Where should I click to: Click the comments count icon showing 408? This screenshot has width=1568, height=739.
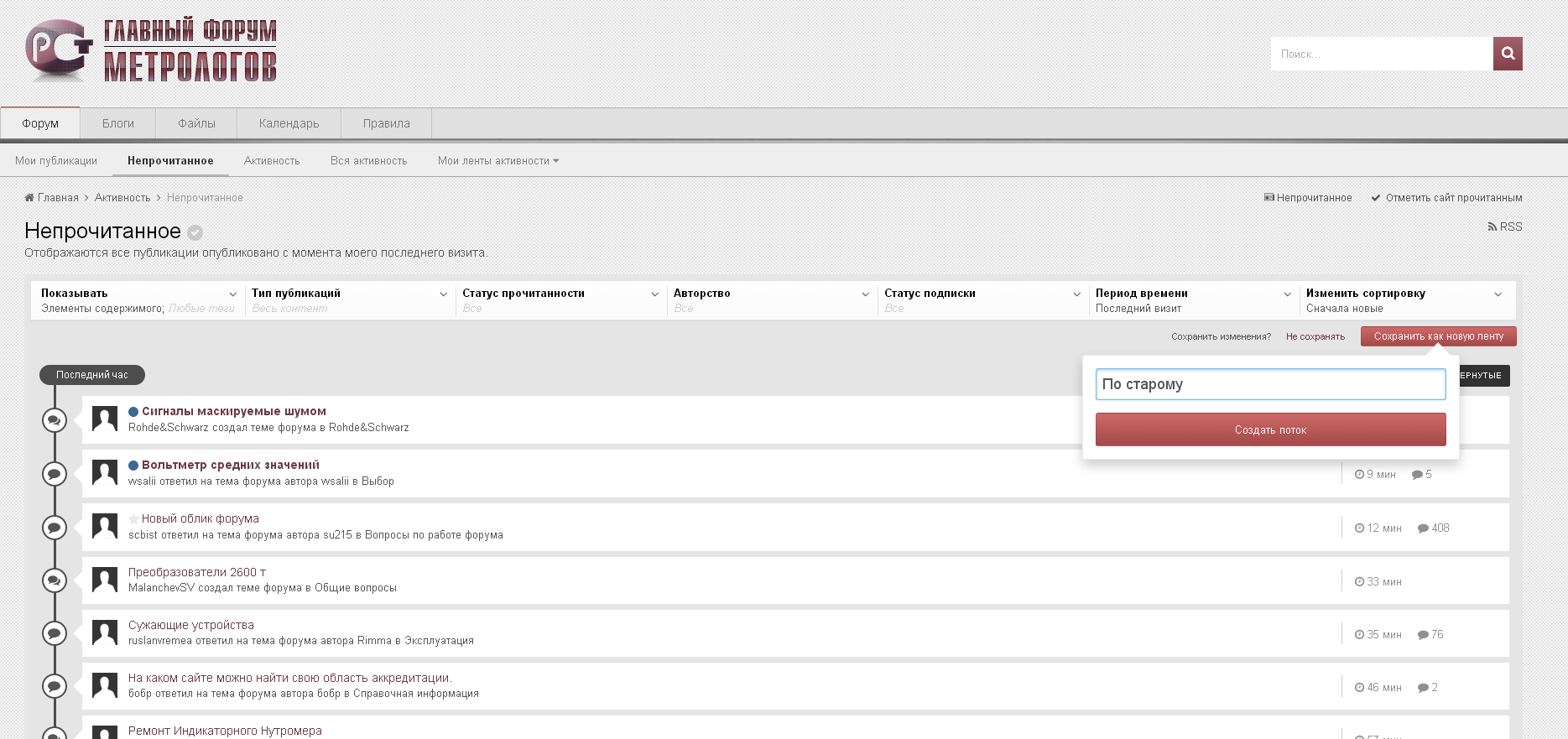(1424, 528)
